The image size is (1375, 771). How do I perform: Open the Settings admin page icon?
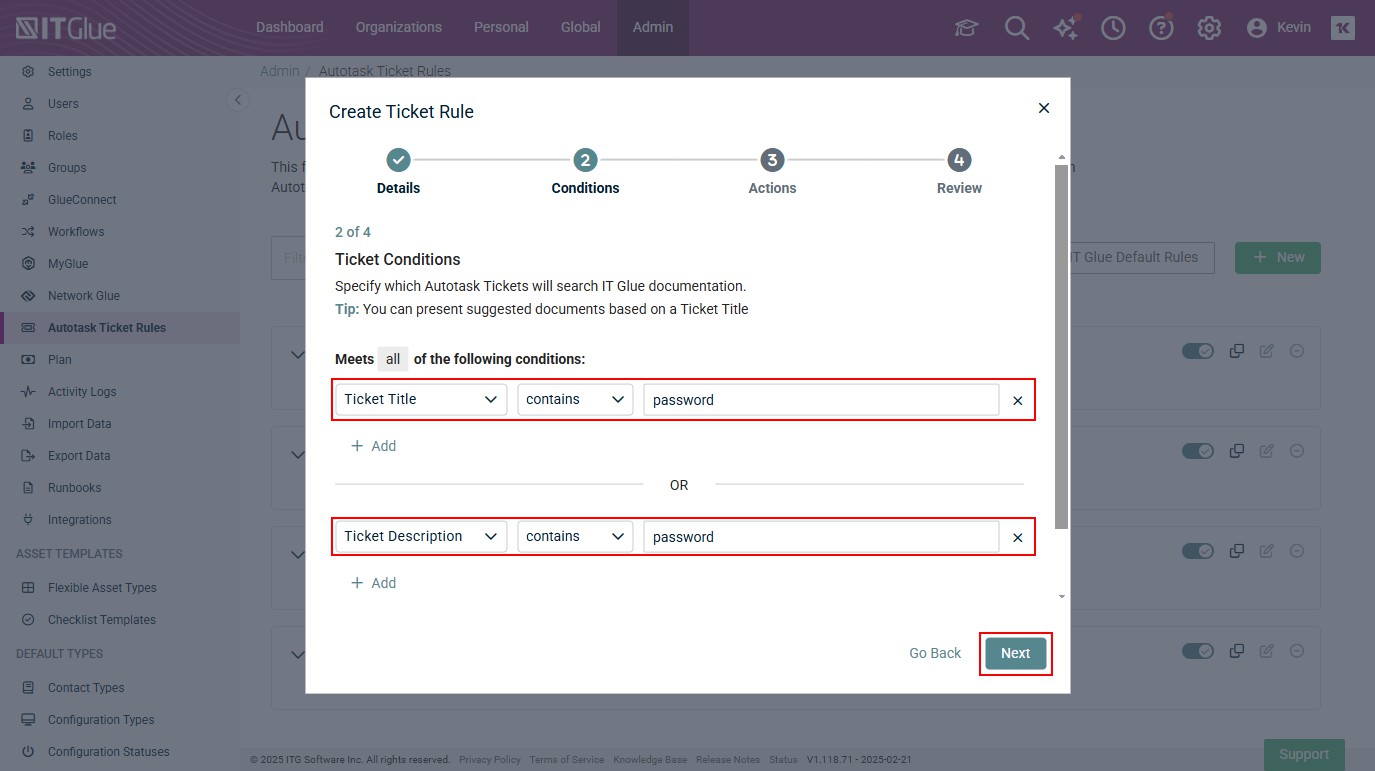28,72
